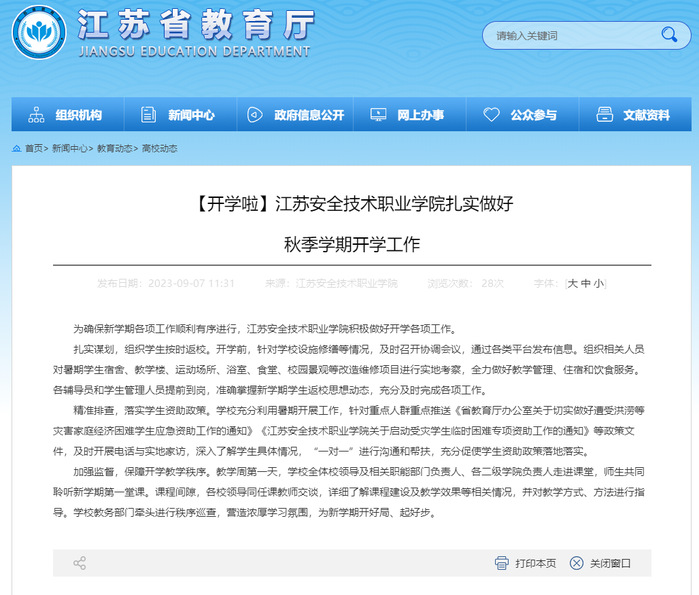Click 关闭窗口 text link
699x595 pixels.
point(610,563)
